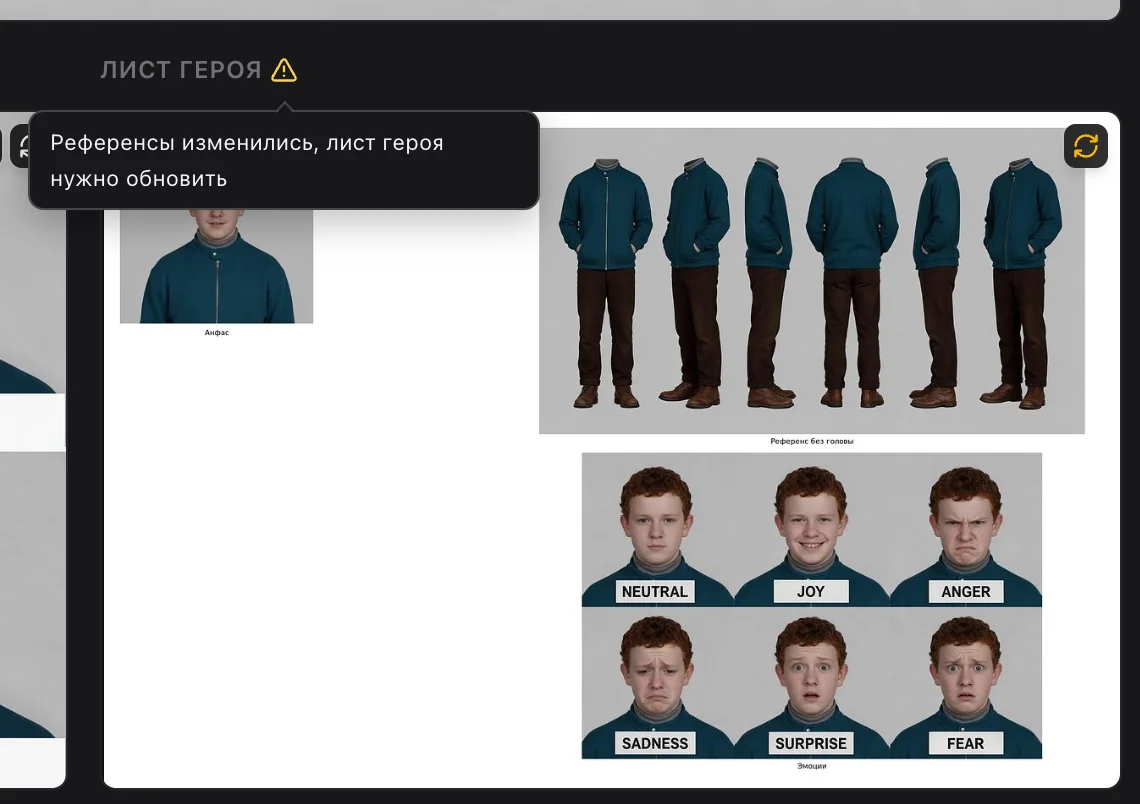Click the partially hidden regenerate icon at left
This screenshot has height=804, width=1140.
[20, 146]
